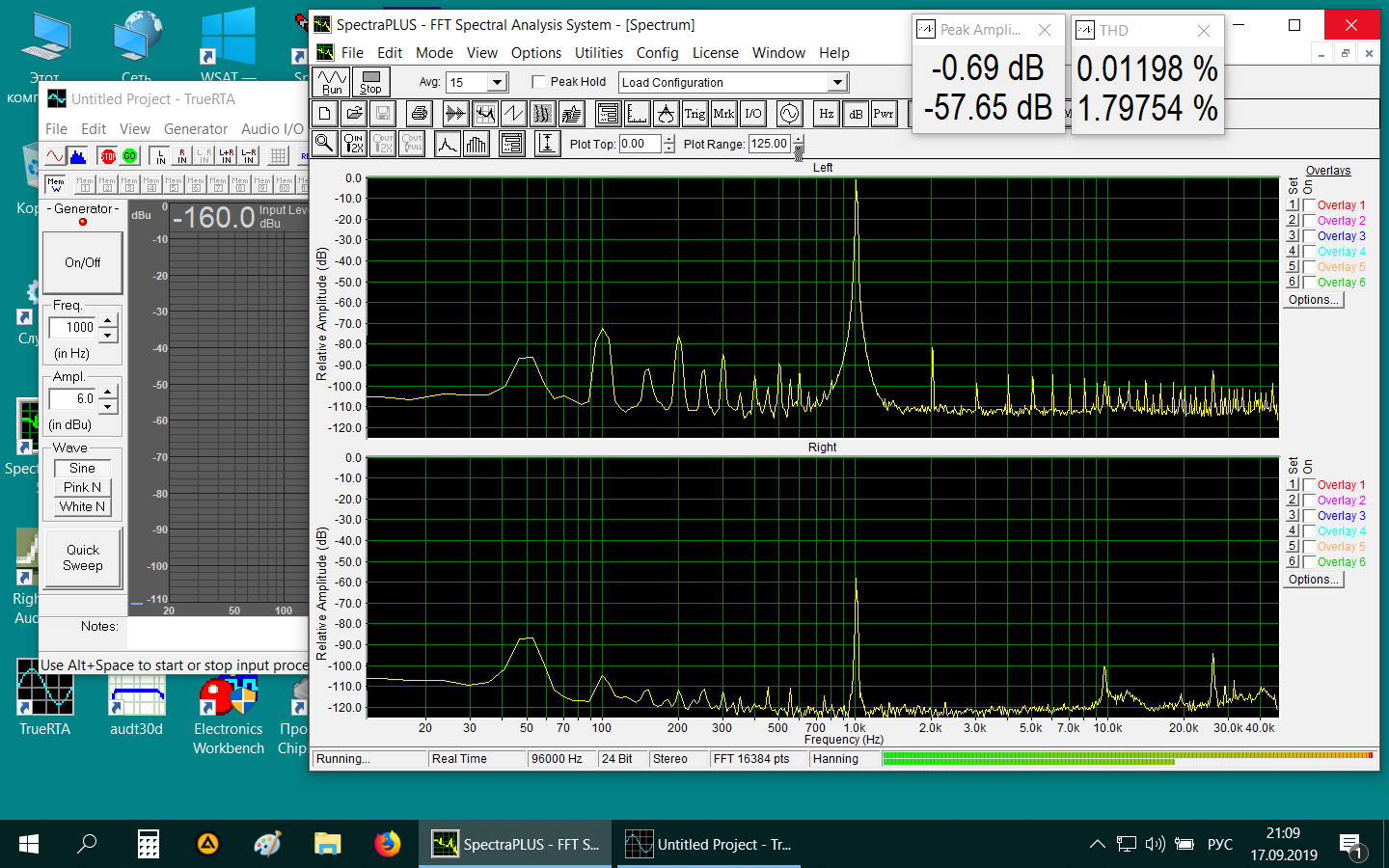Create a new file with blank page icon
The width and height of the screenshot is (1389, 868).
pyautogui.click(x=325, y=114)
